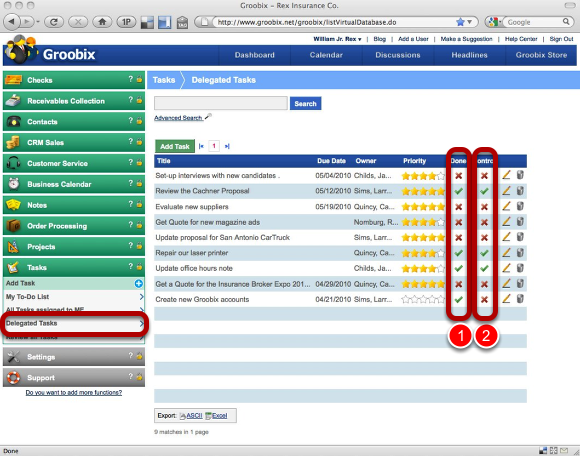Toggle Done for 'Evaluate new suppliers'
This screenshot has height=456, width=580.
[x=459, y=207]
